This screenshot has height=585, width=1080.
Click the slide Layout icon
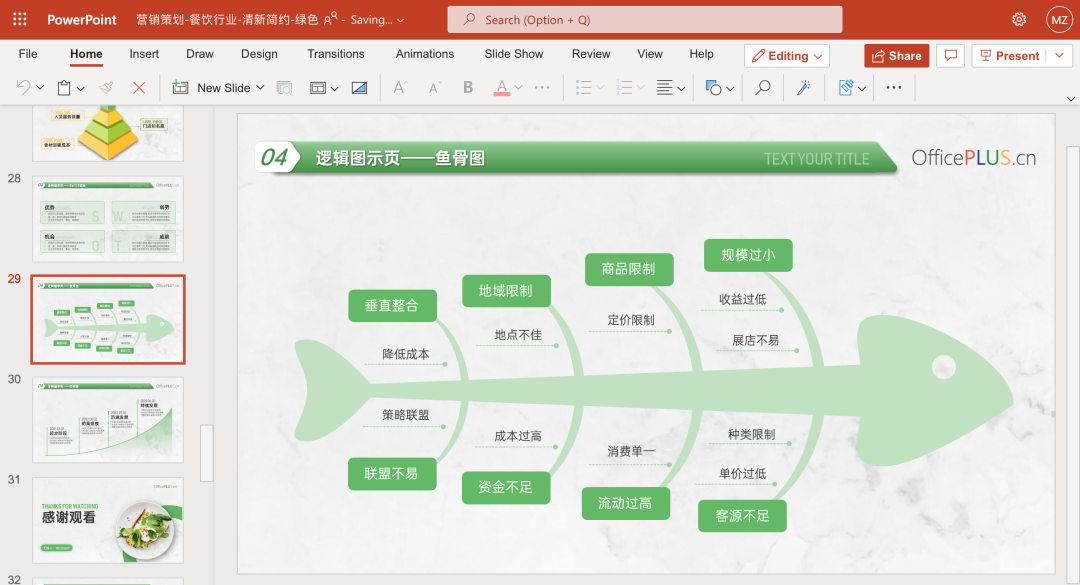318,88
